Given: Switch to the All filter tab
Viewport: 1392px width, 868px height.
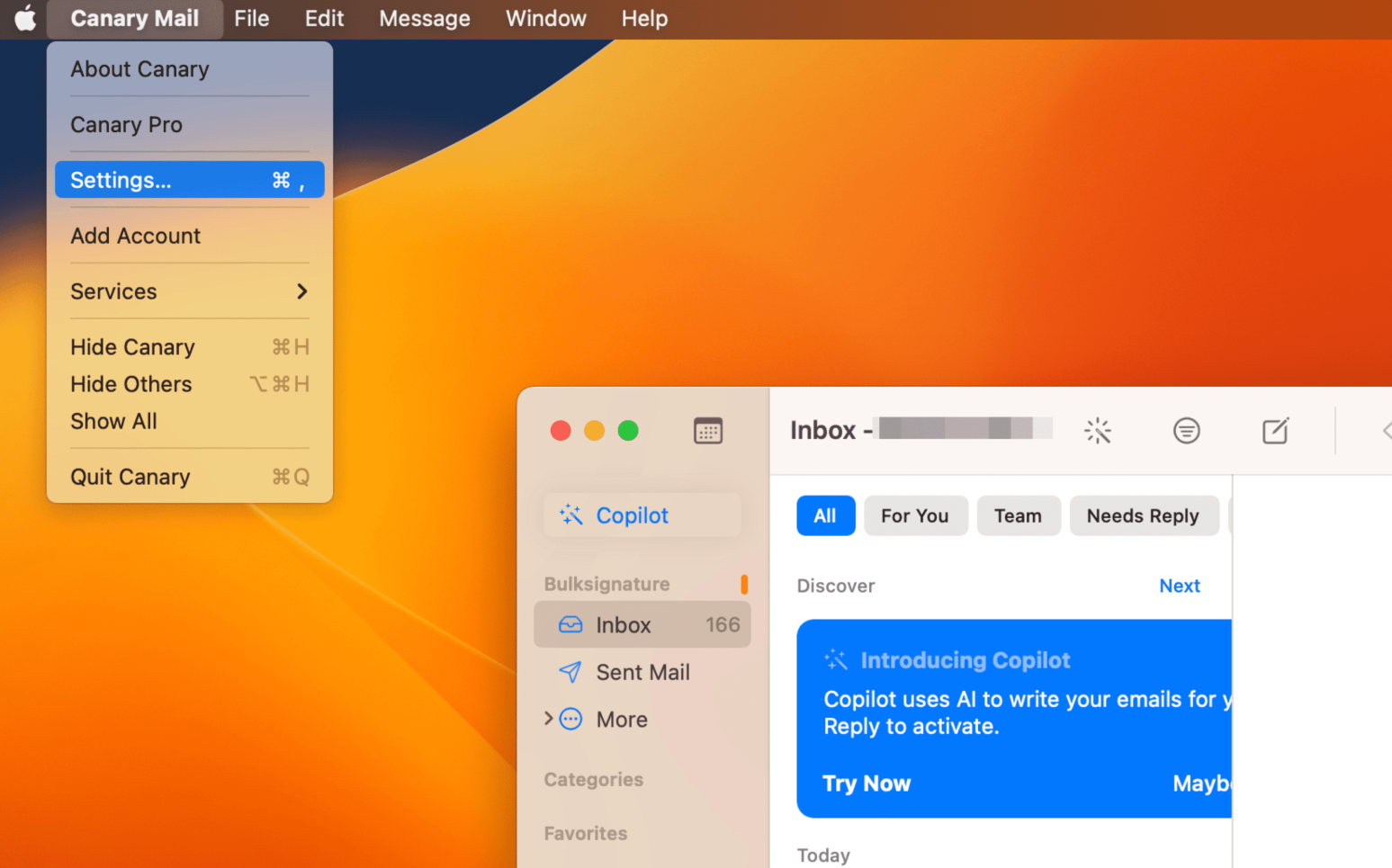Looking at the screenshot, I should (825, 515).
